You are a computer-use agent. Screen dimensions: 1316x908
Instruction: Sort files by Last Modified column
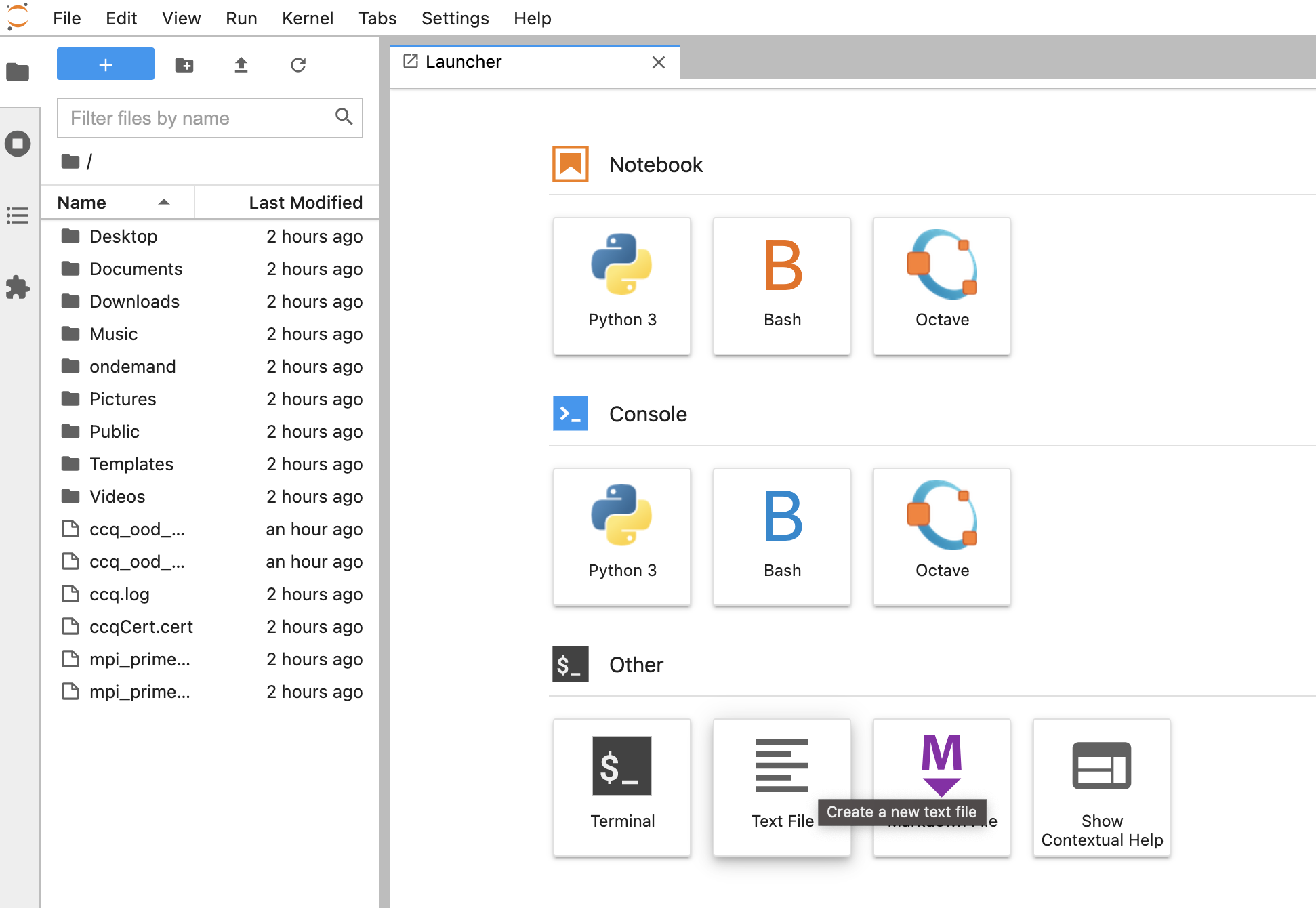[x=287, y=202]
